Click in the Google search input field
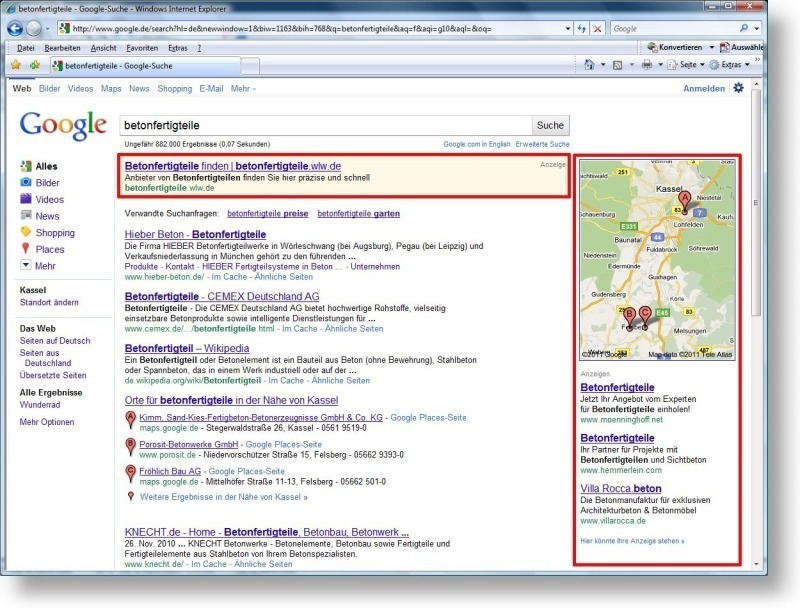800x608 pixels. 326,125
